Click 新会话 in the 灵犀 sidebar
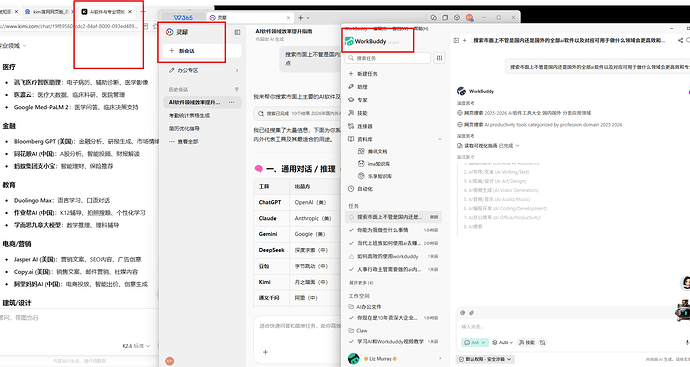This screenshot has height=367, width=690. pyautogui.click(x=202, y=51)
